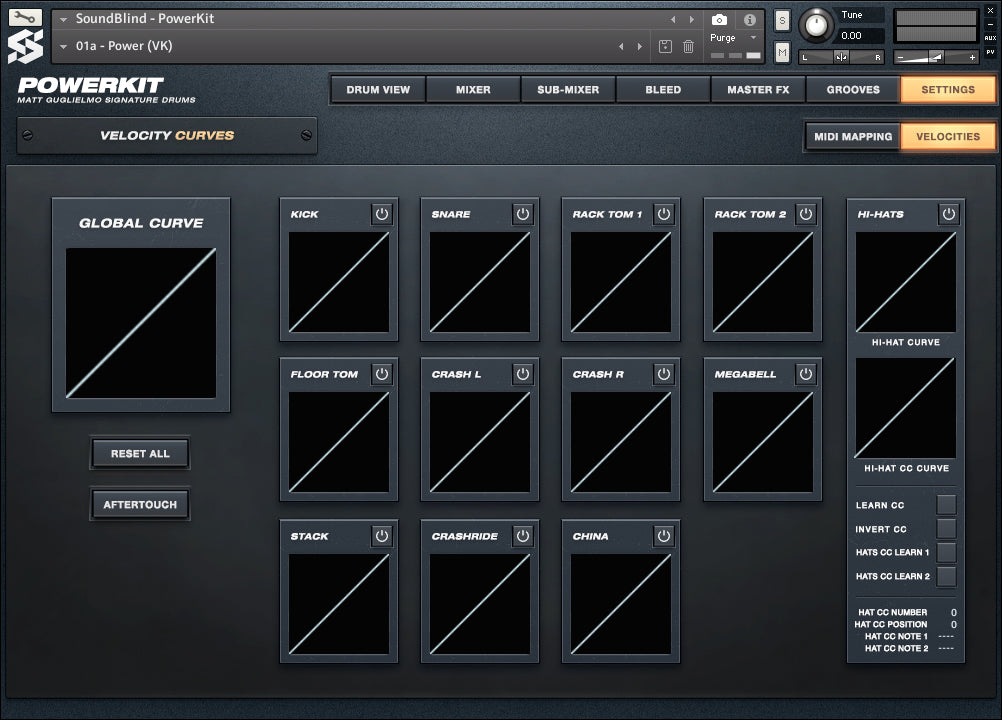Increase volume with the plus button

point(973,57)
